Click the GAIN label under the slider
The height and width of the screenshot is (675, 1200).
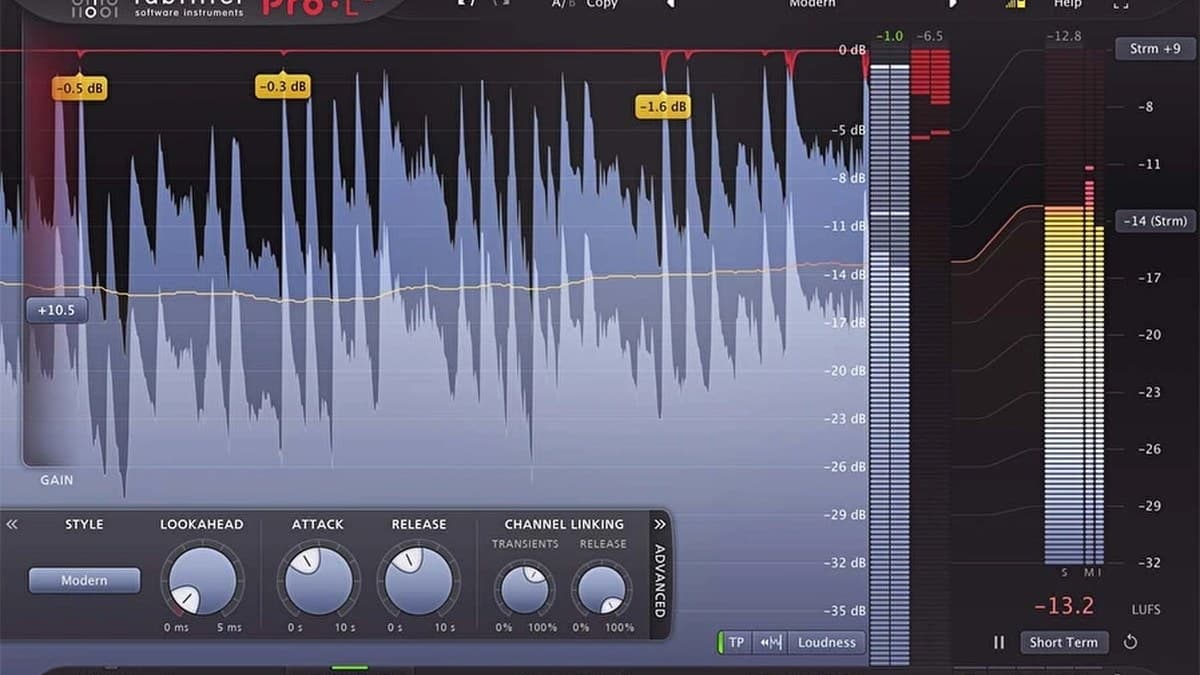tap(57, 480)
